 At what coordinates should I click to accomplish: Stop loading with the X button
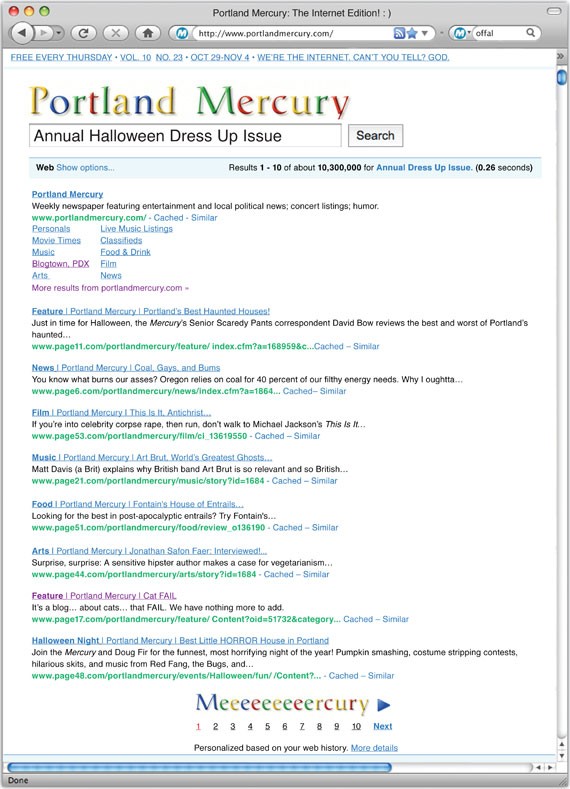click(116, 33)
